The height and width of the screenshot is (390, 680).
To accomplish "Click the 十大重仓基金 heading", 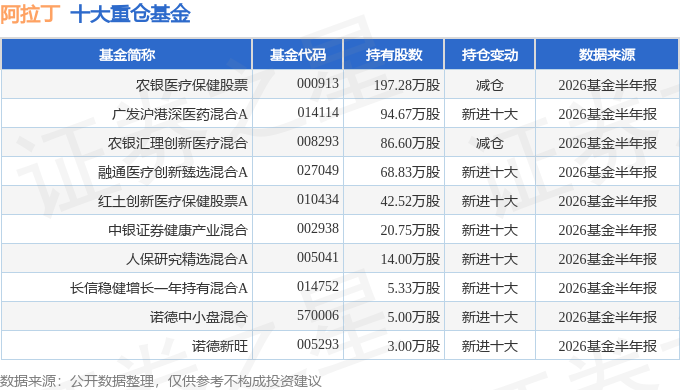I will pos(130,13).
